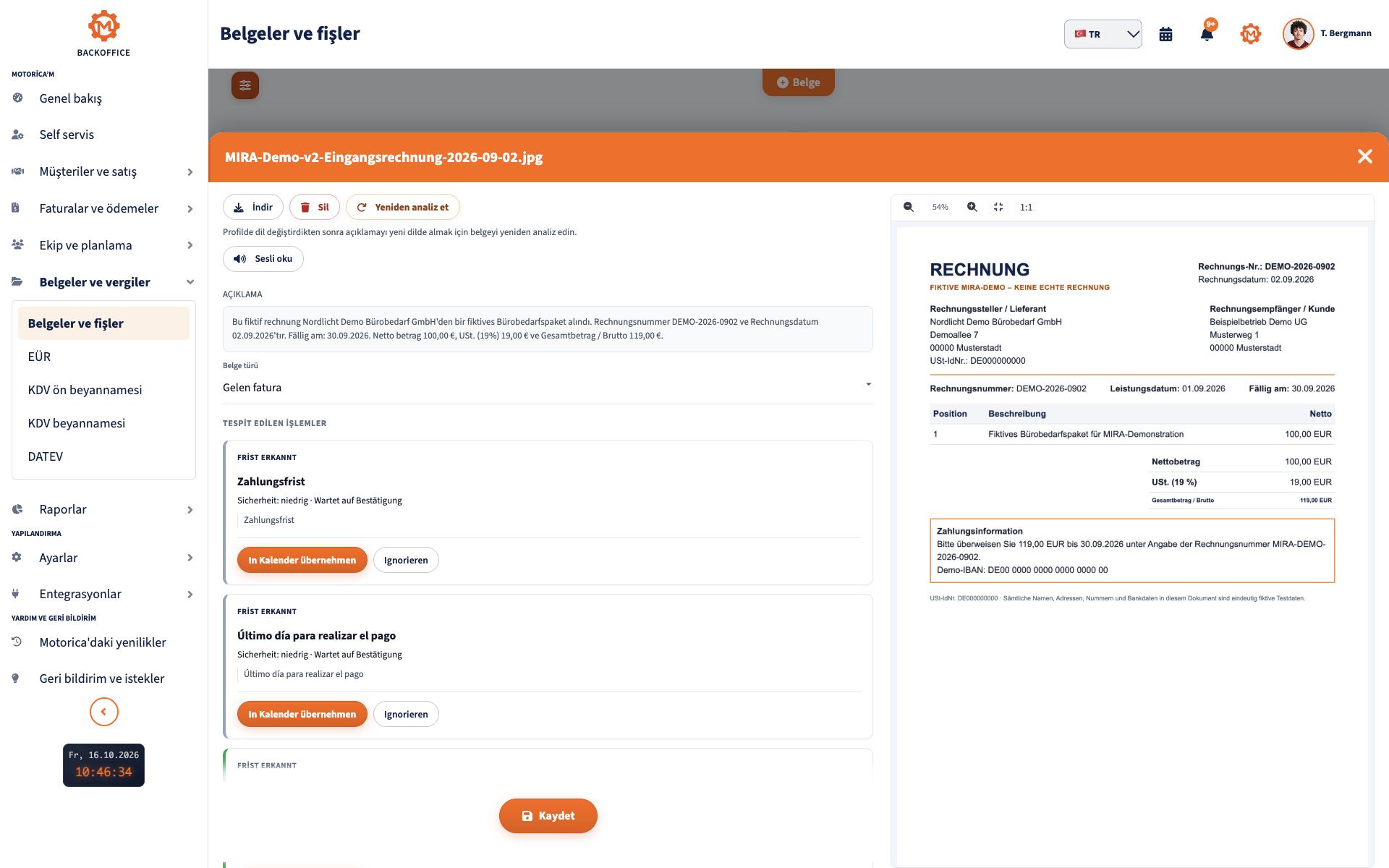1389x868 pixels.
Task: Open KDV beyannamesi page
Action: (103, 423)
